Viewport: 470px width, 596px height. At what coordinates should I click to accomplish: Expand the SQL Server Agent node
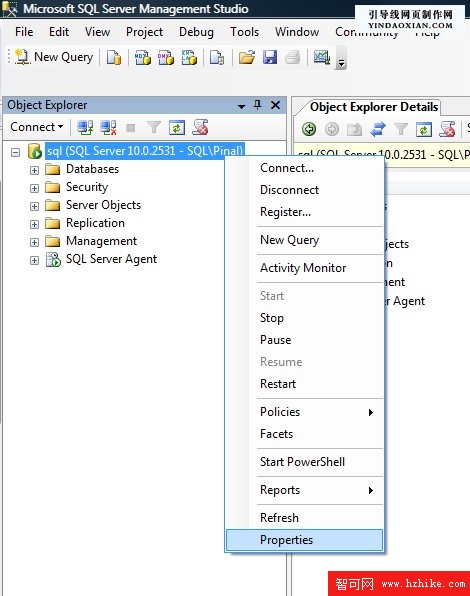(x=34, y=260)
